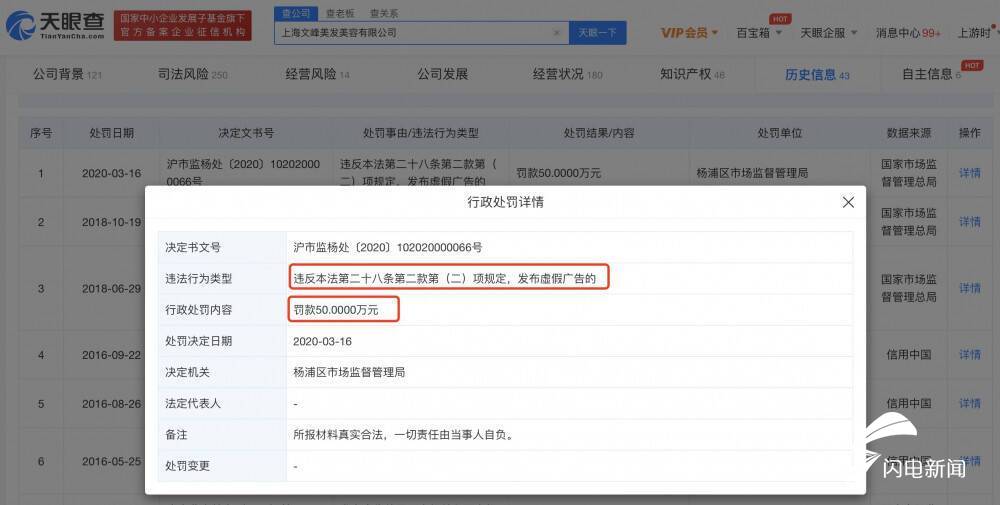1000x505 pixels.
Task: Open 详情 for the 2016-09-22 penalty row
Action: pos(969,355)
